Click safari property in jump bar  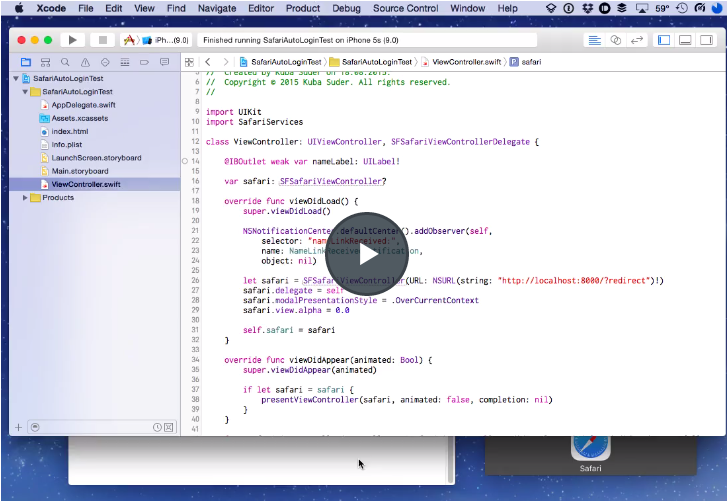click(x=525, y=62)
